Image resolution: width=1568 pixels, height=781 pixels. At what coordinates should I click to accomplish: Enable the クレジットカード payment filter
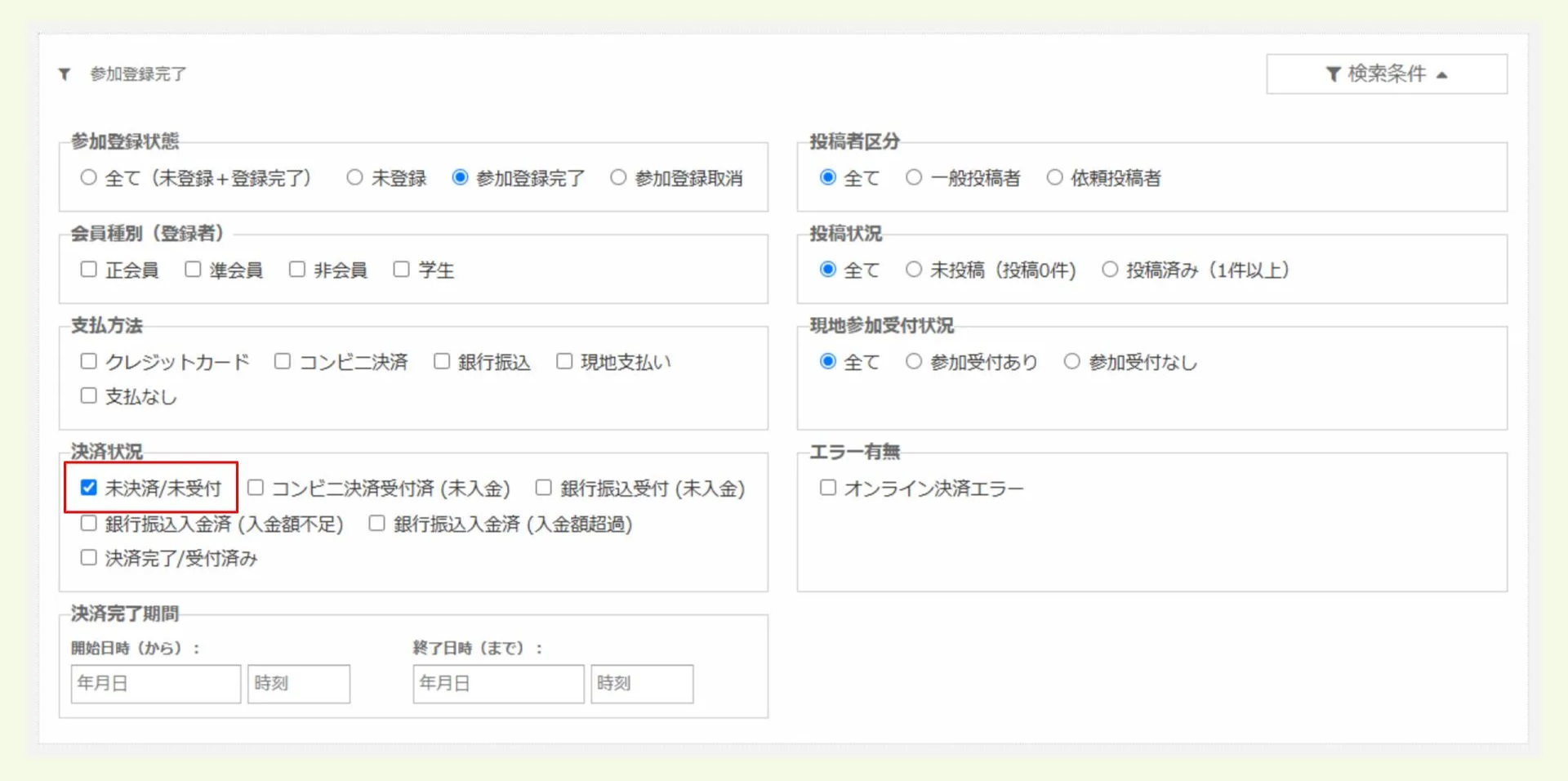tap(88, 360)
